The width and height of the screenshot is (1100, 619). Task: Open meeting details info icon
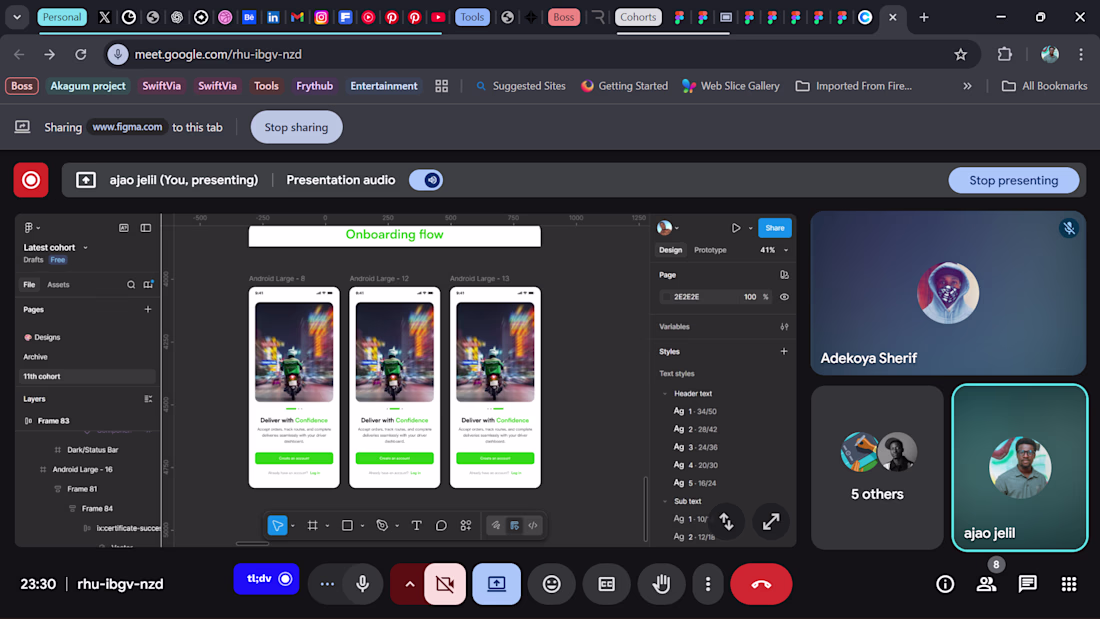pyautogui.click(x=945, y=584)
